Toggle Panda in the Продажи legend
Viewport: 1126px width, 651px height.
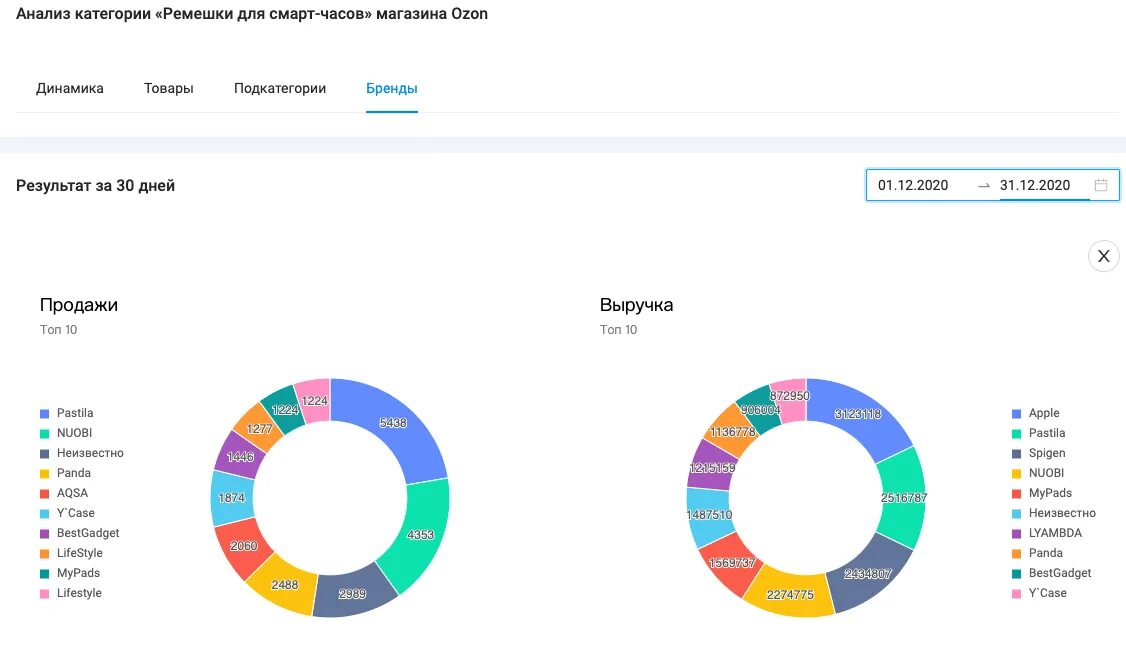[x=65, y=473]
